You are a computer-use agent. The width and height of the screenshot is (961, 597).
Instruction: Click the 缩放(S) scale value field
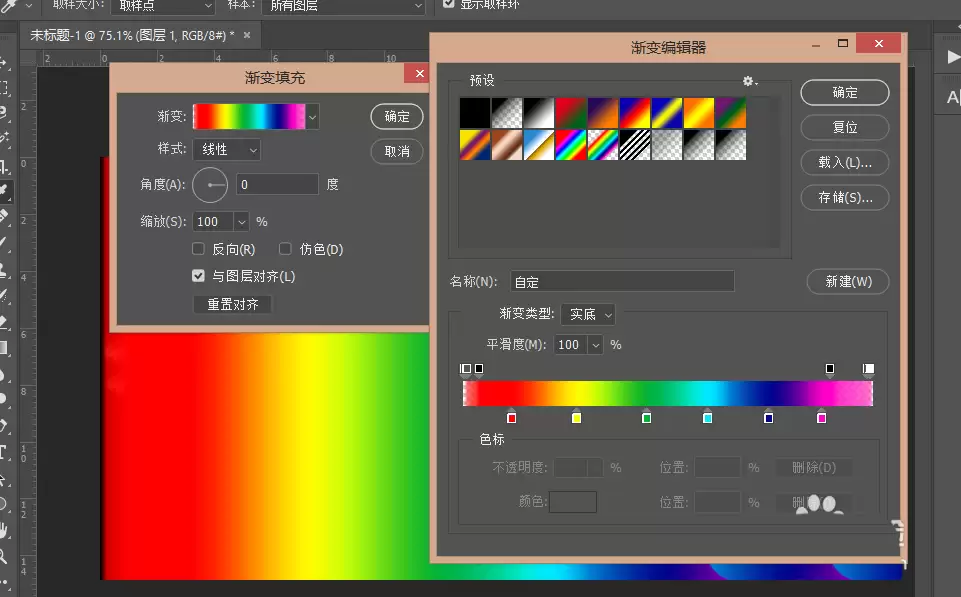click(x=213, y=222)
